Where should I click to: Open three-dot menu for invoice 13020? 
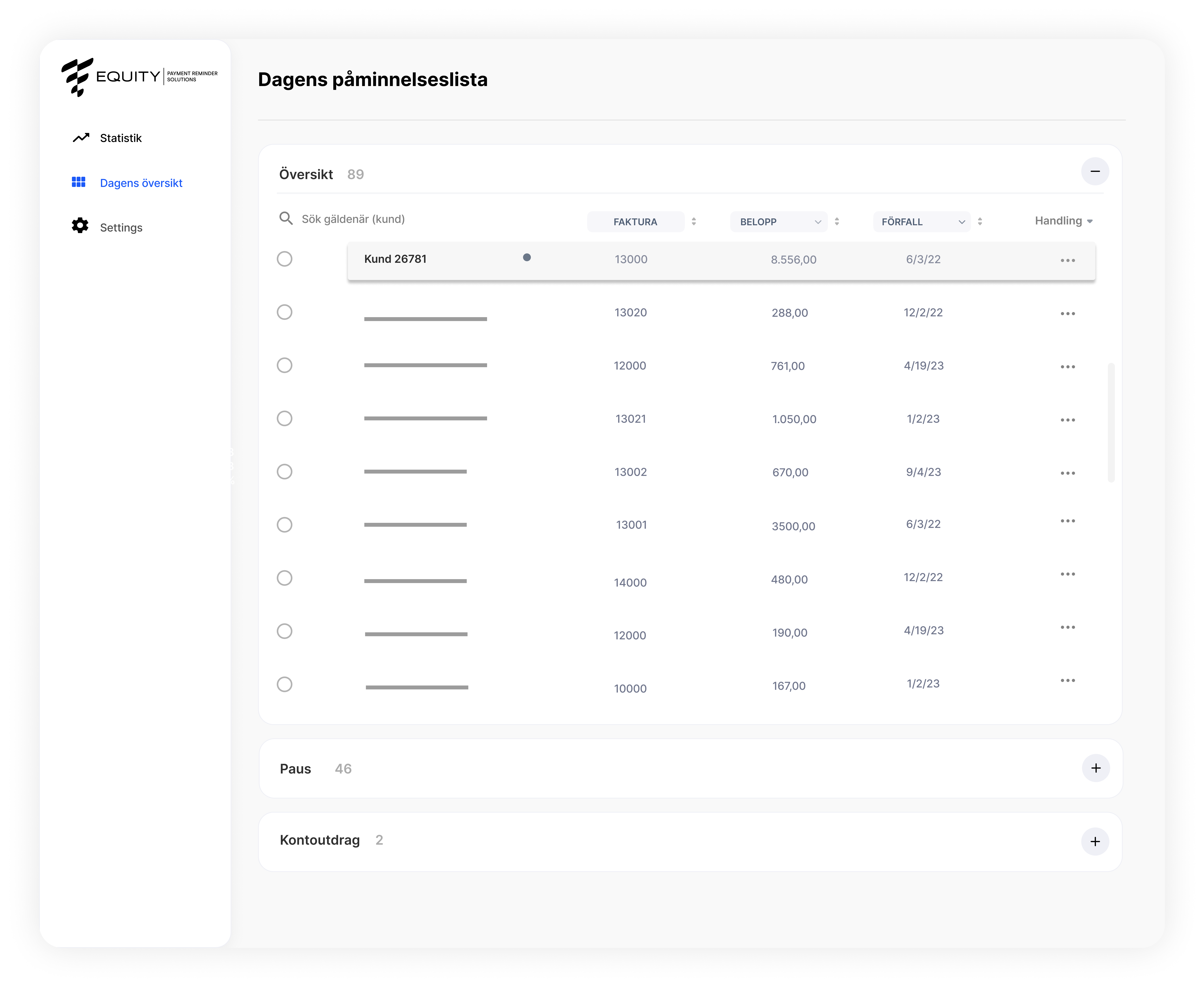(x=1068, y=314)
